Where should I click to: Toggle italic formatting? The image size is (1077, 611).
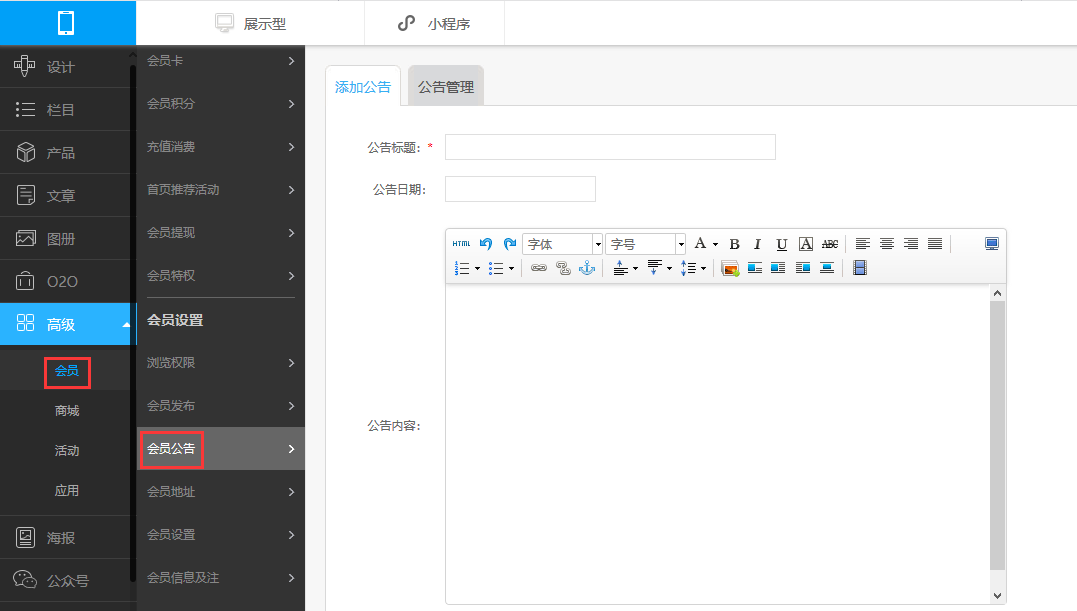pos(757,244)
